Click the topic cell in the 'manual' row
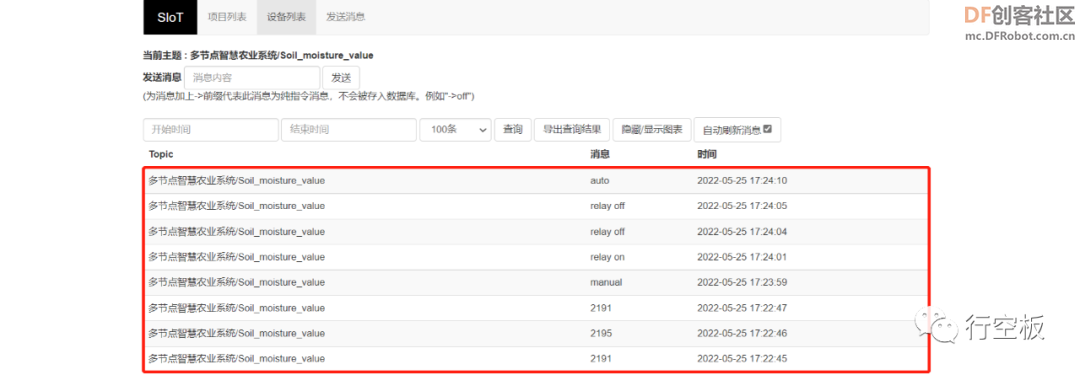This screenshot has height=375, width=1080. pos(236,282)
